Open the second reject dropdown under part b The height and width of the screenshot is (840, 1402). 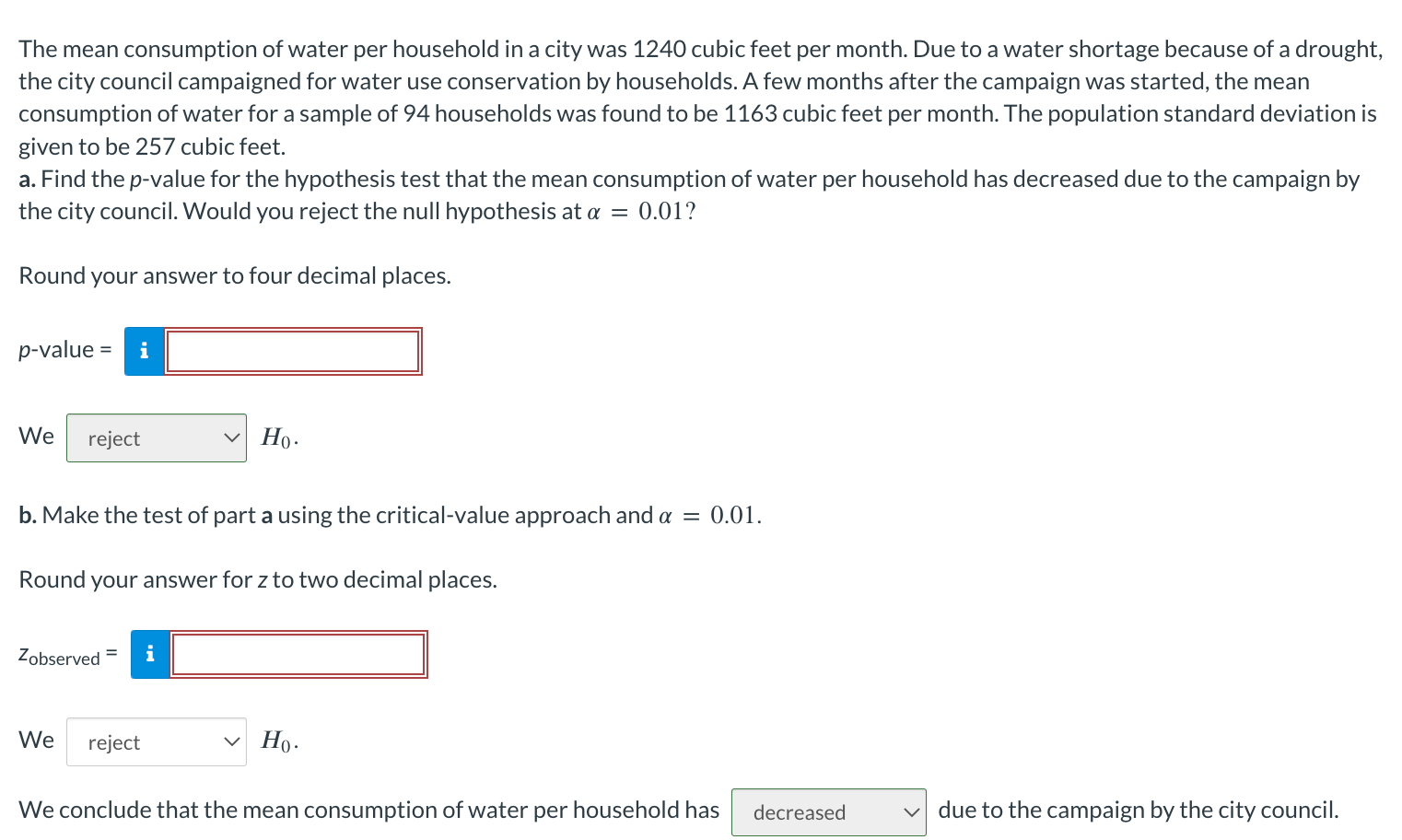[x=156, y=741]
